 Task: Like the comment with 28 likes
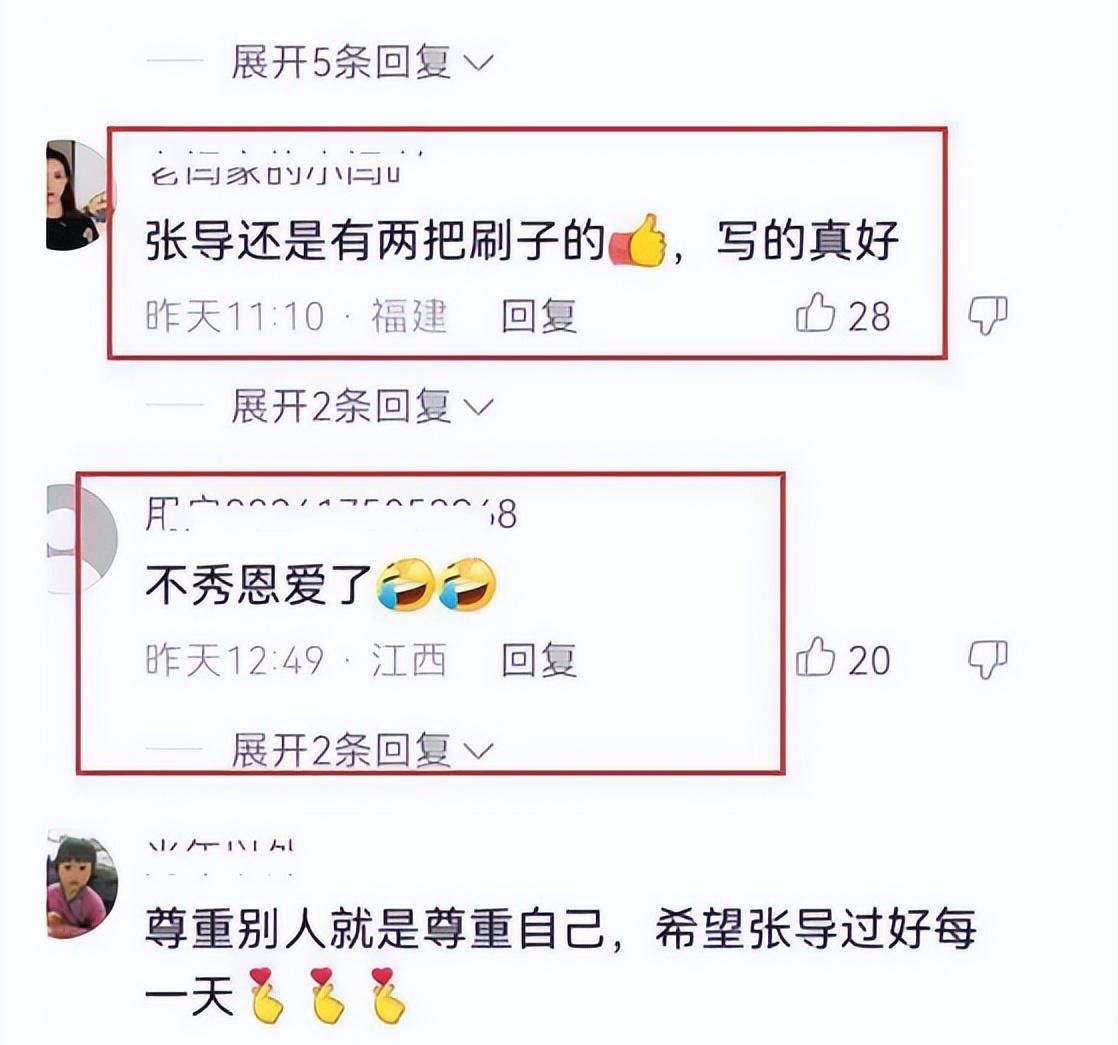point(815,314)
